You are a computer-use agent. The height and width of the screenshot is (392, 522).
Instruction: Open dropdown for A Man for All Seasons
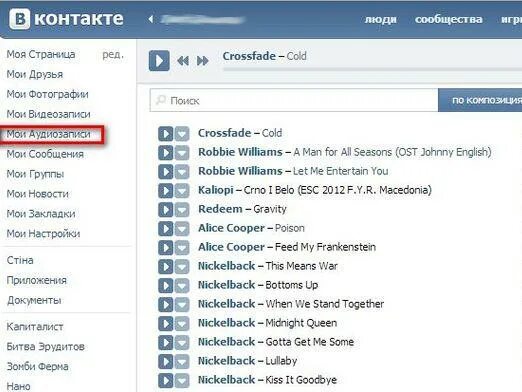click(x=182, y=153)
